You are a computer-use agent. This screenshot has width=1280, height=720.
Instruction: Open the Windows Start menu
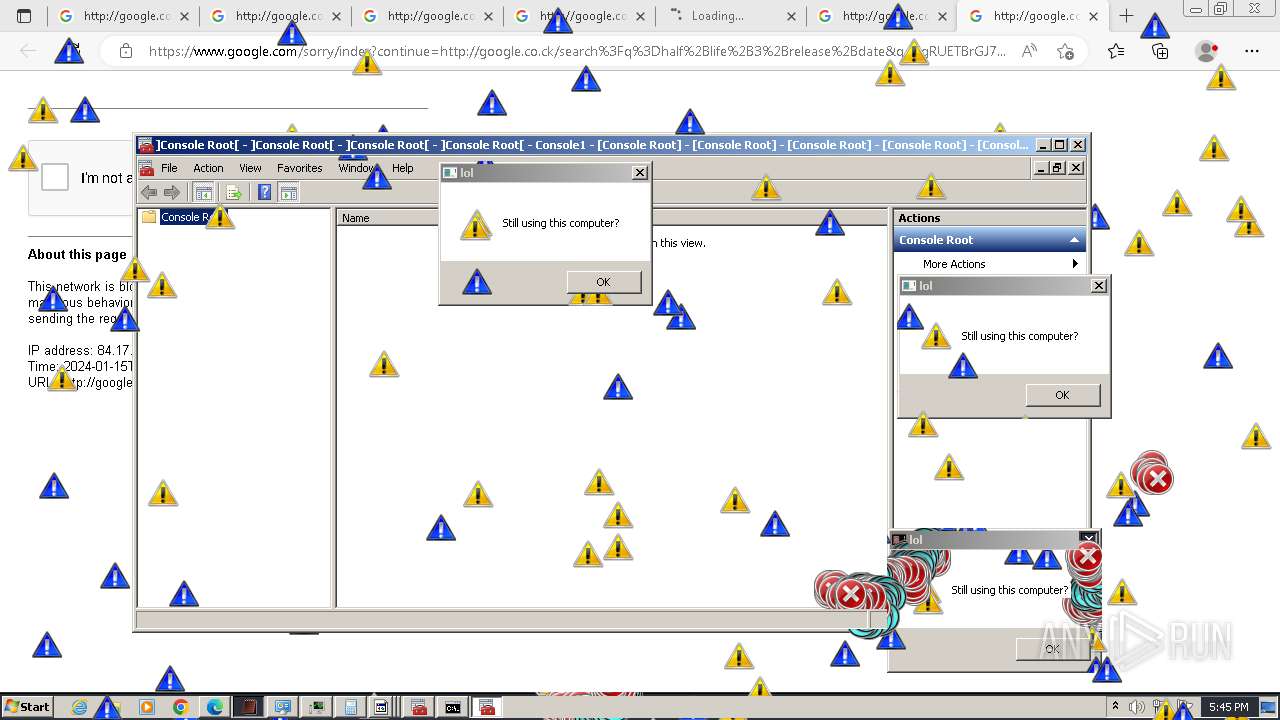coord(27,707)
